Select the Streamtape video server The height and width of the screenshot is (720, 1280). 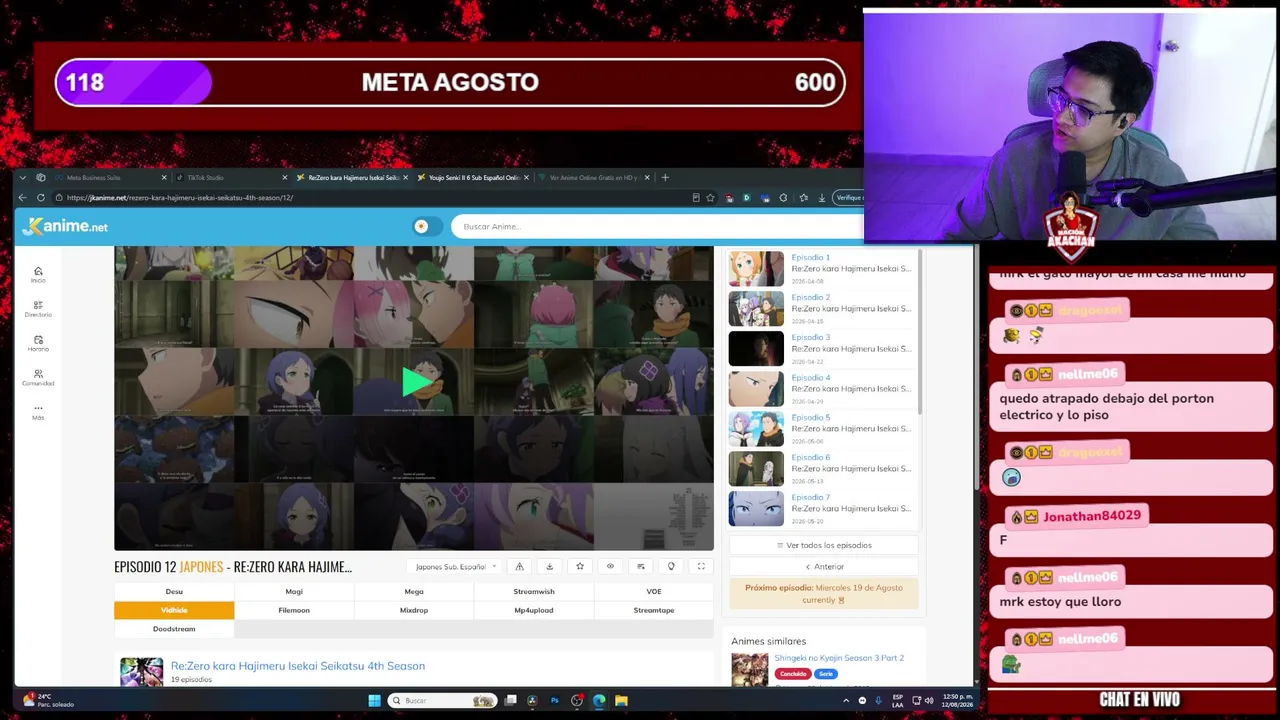[654, 610]
